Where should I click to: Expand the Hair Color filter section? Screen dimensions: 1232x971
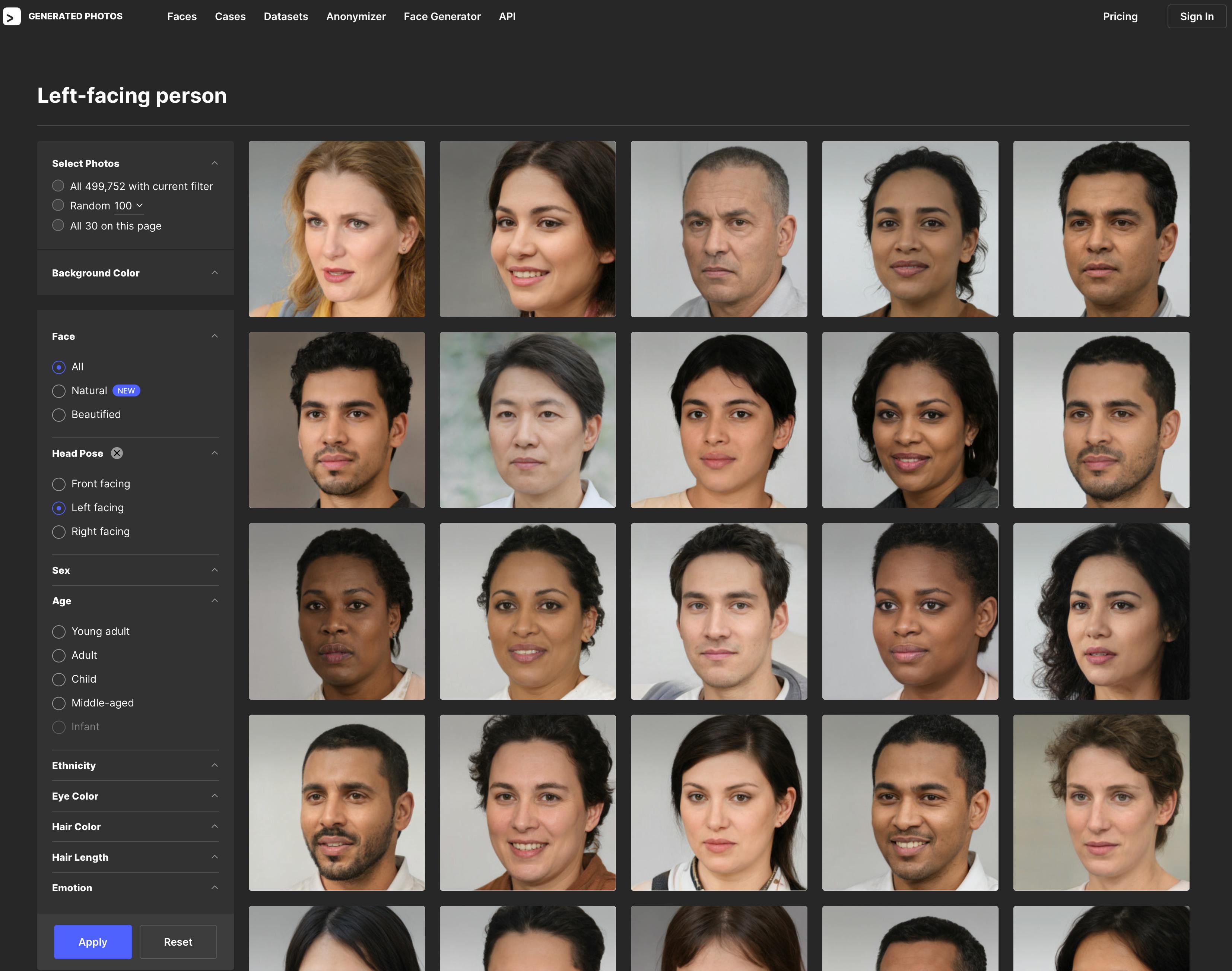214,826
